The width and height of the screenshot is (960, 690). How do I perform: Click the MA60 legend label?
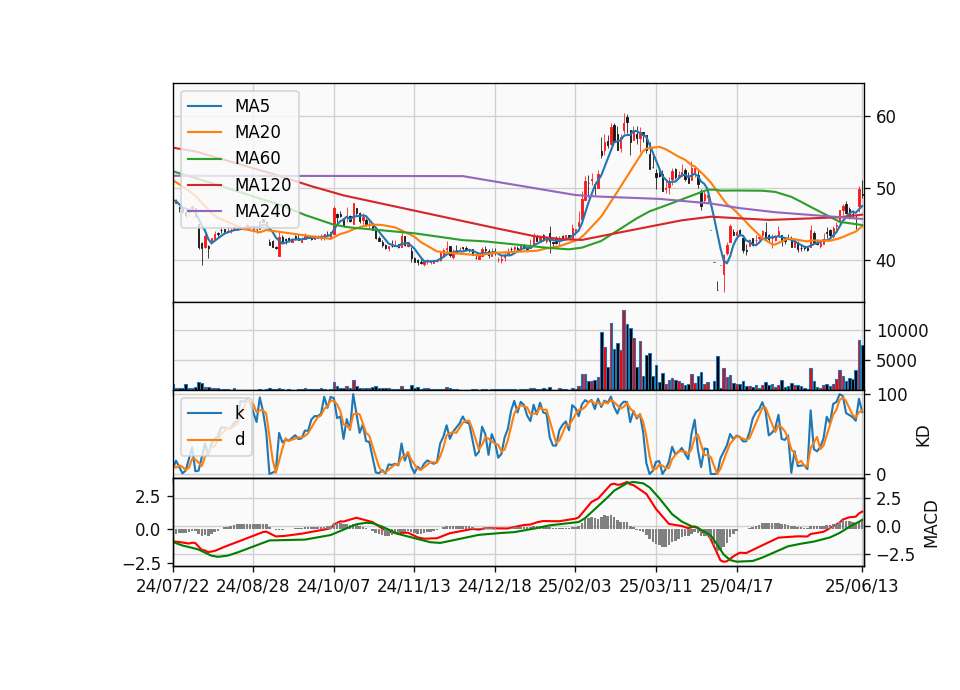click(257, 158)
